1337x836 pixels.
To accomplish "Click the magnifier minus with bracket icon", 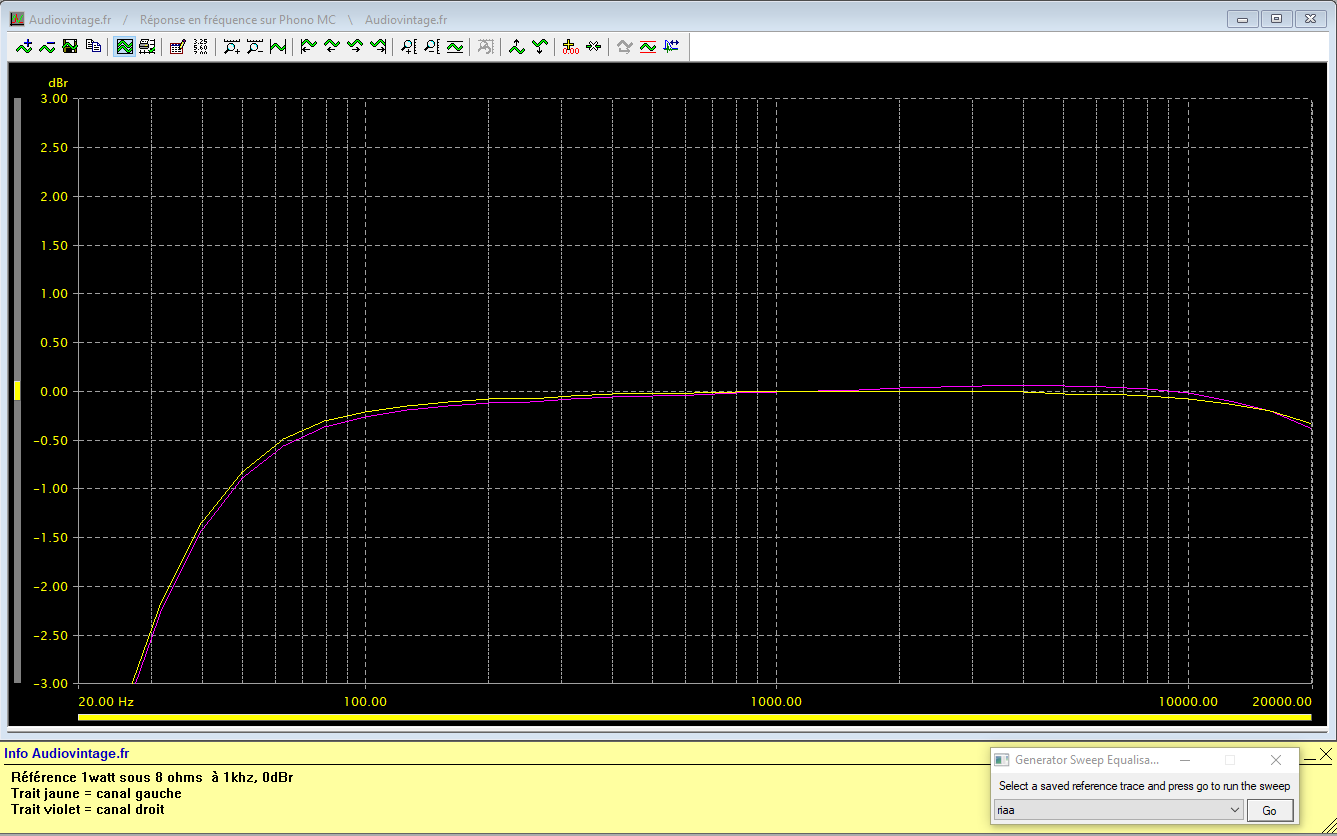I will [x=431, y=46].
